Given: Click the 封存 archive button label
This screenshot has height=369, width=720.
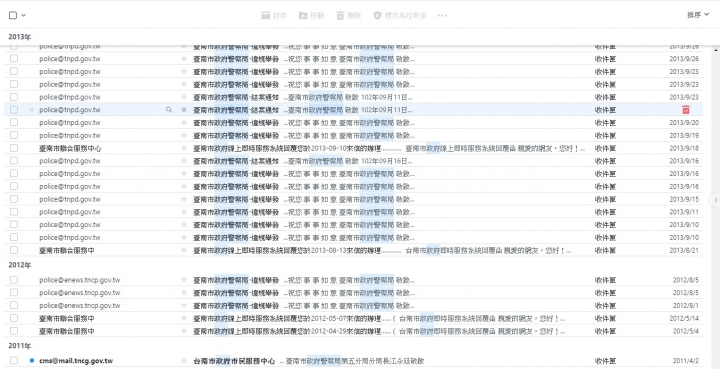Looking at the screenshot, I should (x=280, y=15).
